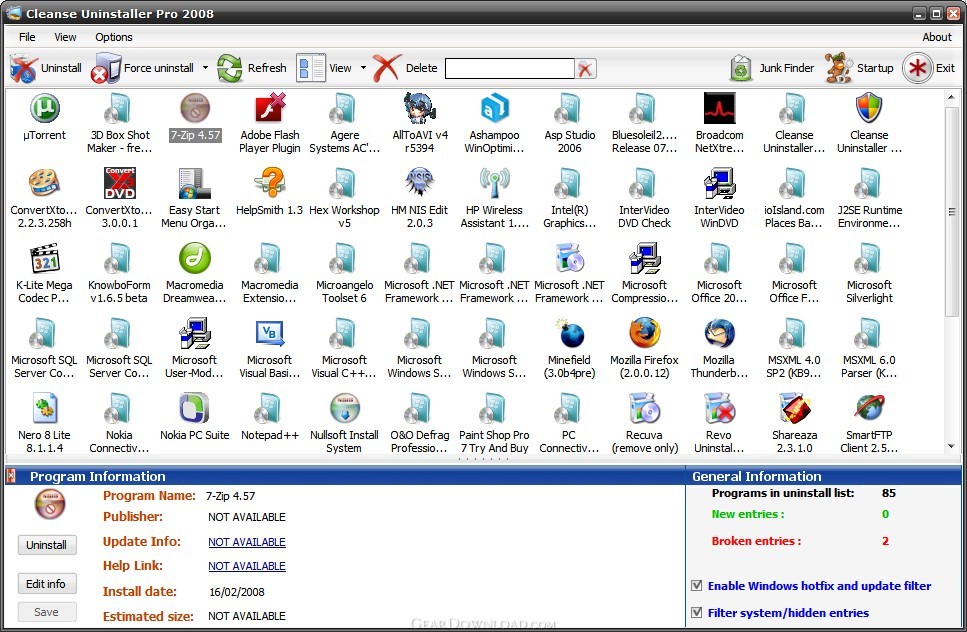Click the search text field in toolbar
Screen dimensions: 967x632
[x=509, y=68]
